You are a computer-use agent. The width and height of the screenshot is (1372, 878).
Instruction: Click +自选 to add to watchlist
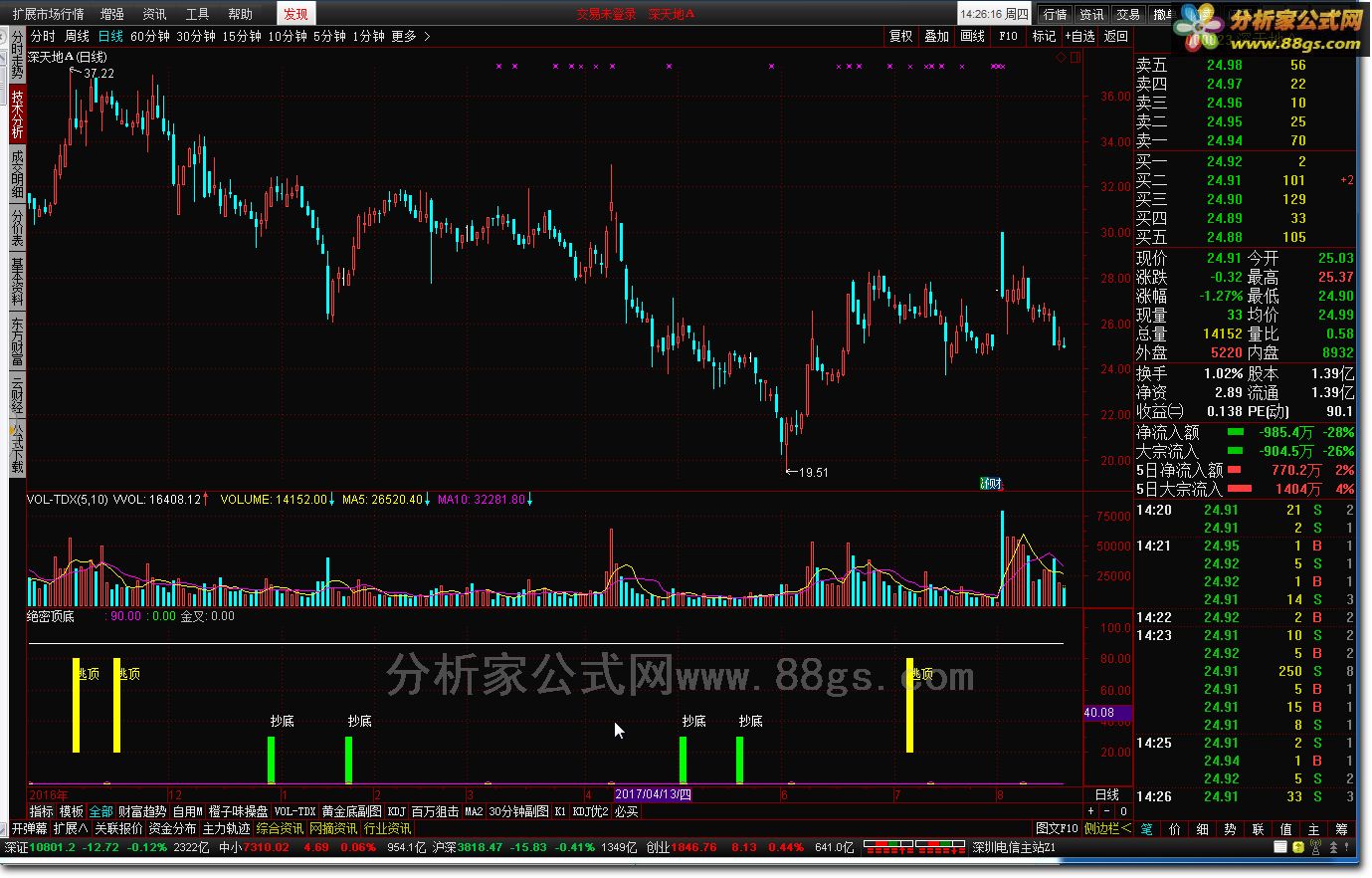pyautogui.click(x=1080, y=36)
